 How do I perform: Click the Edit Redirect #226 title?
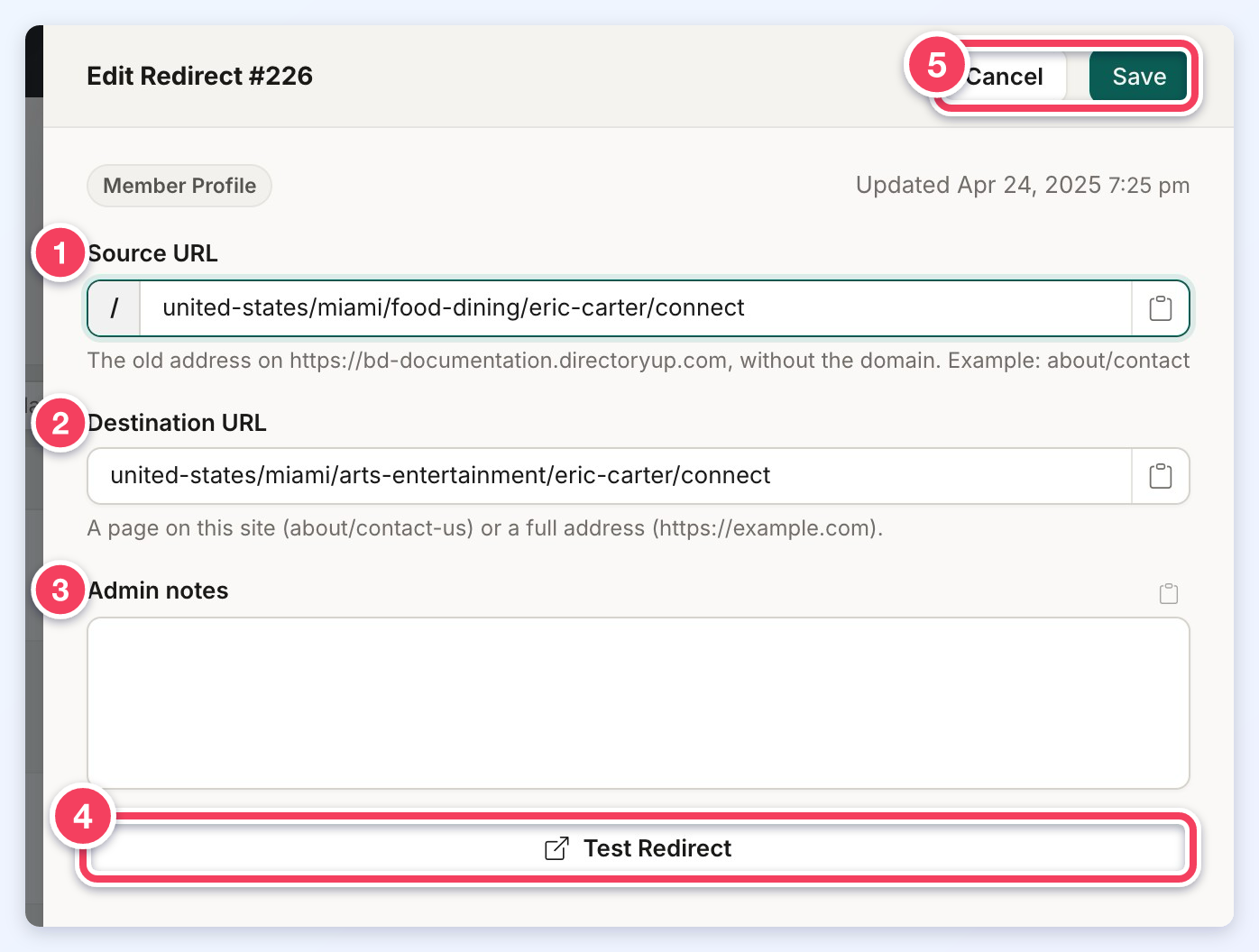199,76
